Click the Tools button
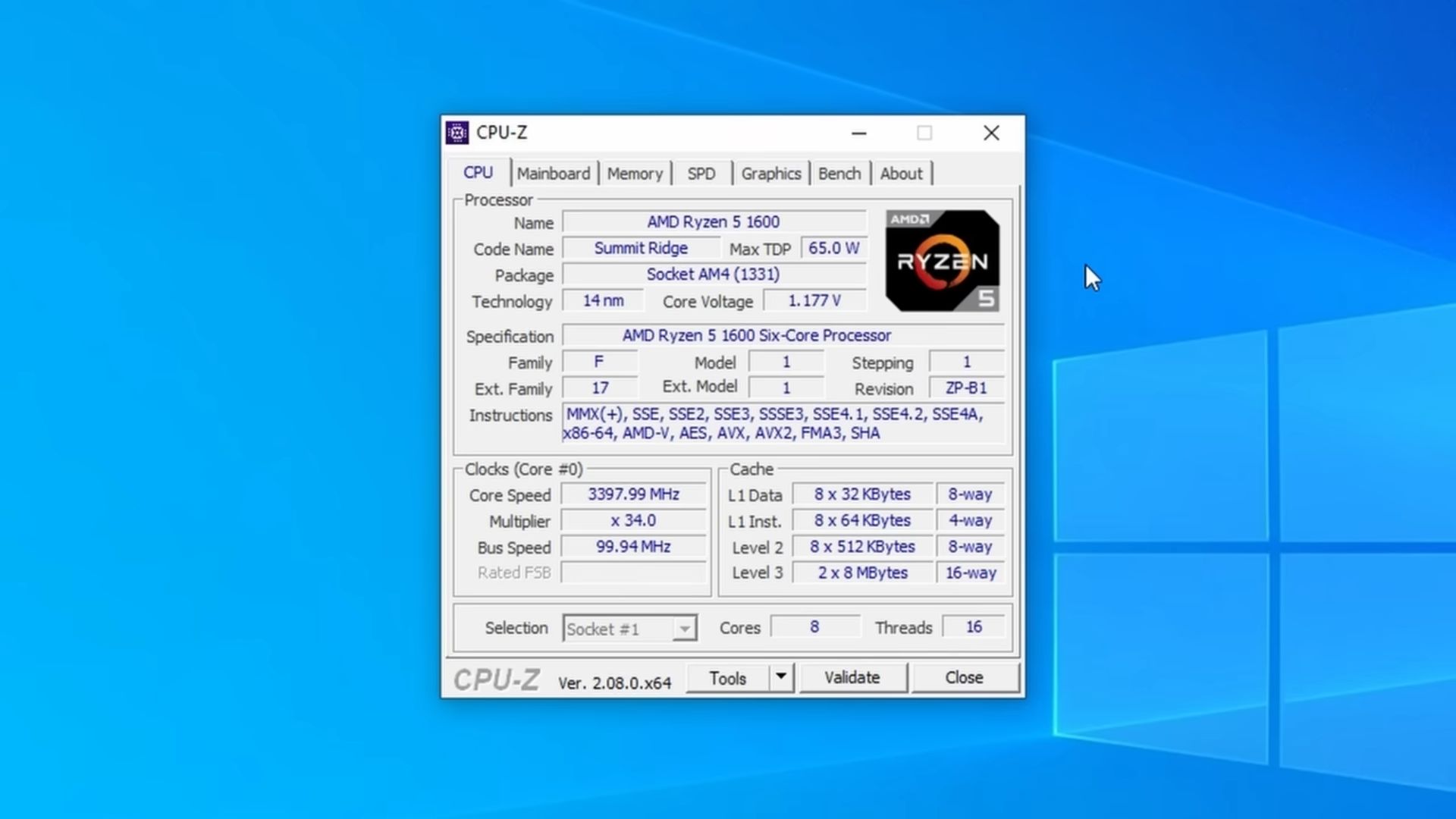Screen dimensions: 1456x819 click(x=728, y=678)
